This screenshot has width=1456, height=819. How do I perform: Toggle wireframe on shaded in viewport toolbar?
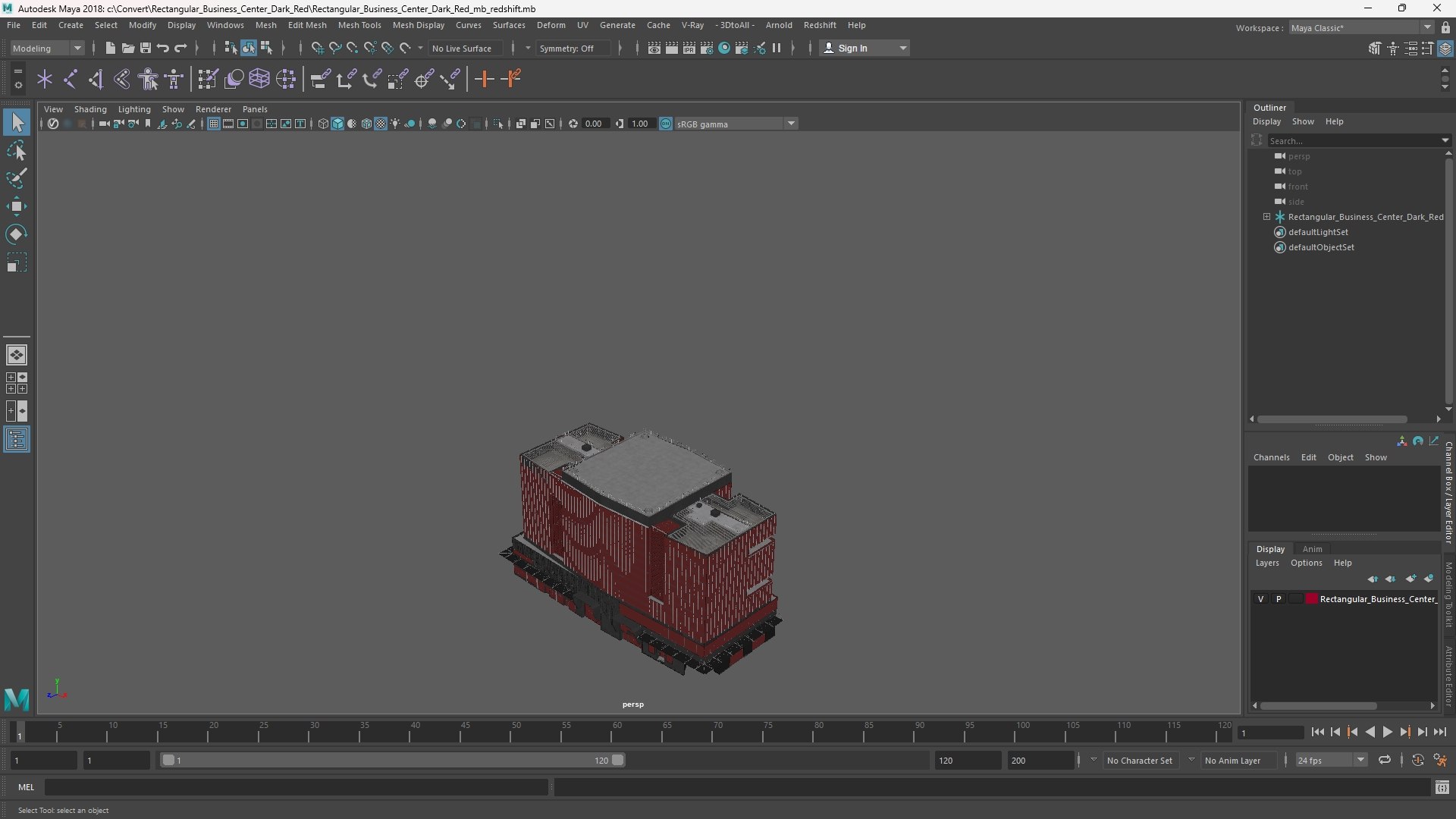(x=366, y=124)
